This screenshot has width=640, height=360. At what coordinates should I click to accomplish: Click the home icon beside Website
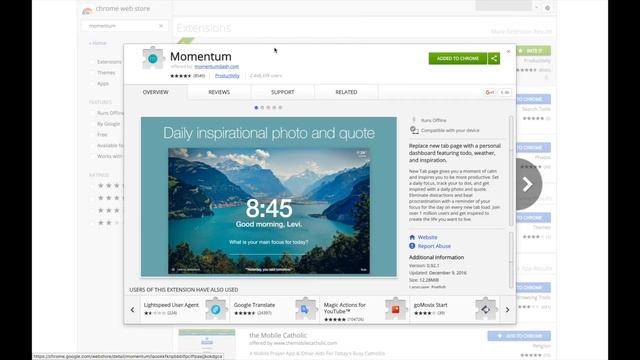coord(412,237)
